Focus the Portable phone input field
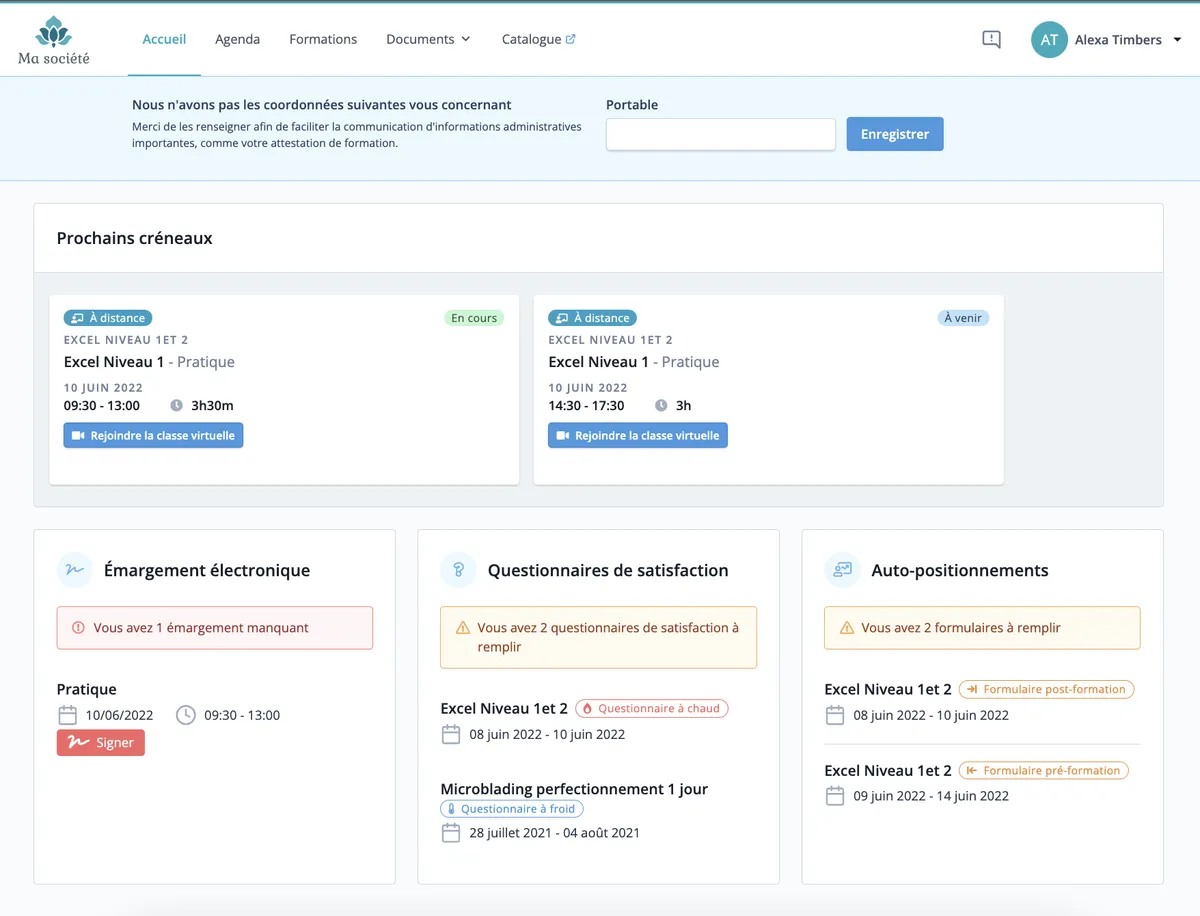1200x916 pixels. pyautogui.click(x=720, y=134)
